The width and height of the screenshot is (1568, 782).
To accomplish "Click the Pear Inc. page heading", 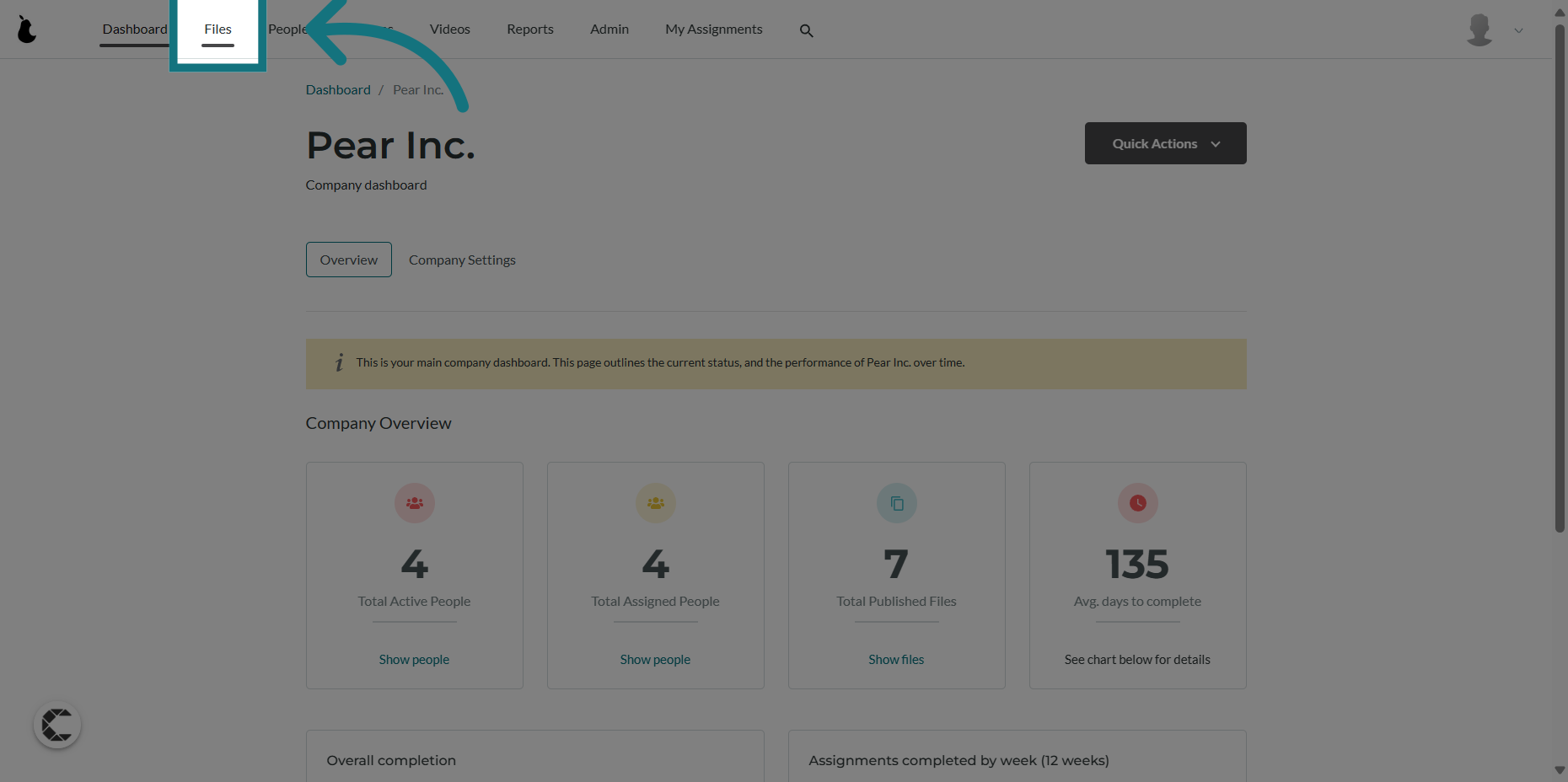I will point(390,146).
